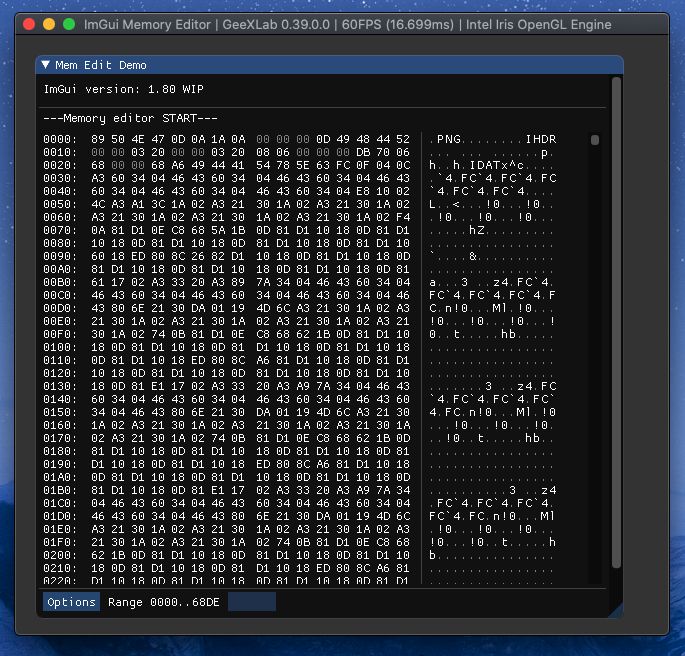Collapse the Mem Edit Demo window triangle
Image resolution: width=685 pixels, height=656 pixels.
tap(45, 65)
